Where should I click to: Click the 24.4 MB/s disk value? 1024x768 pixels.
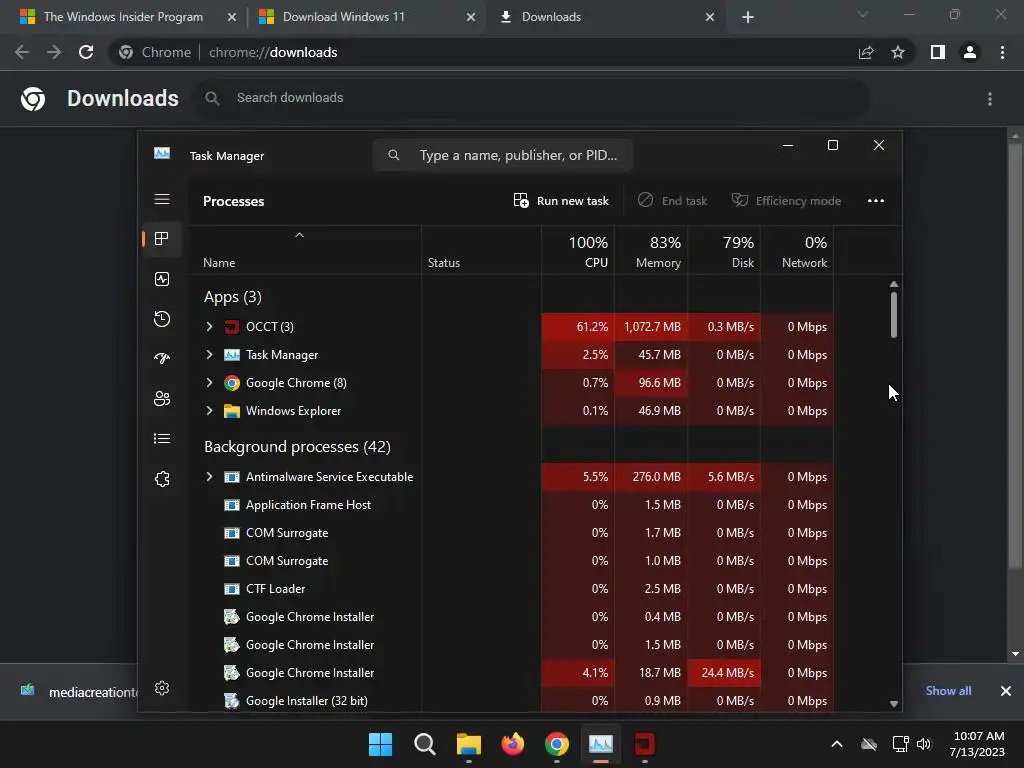pyautogui.click(x=724, y=673)
